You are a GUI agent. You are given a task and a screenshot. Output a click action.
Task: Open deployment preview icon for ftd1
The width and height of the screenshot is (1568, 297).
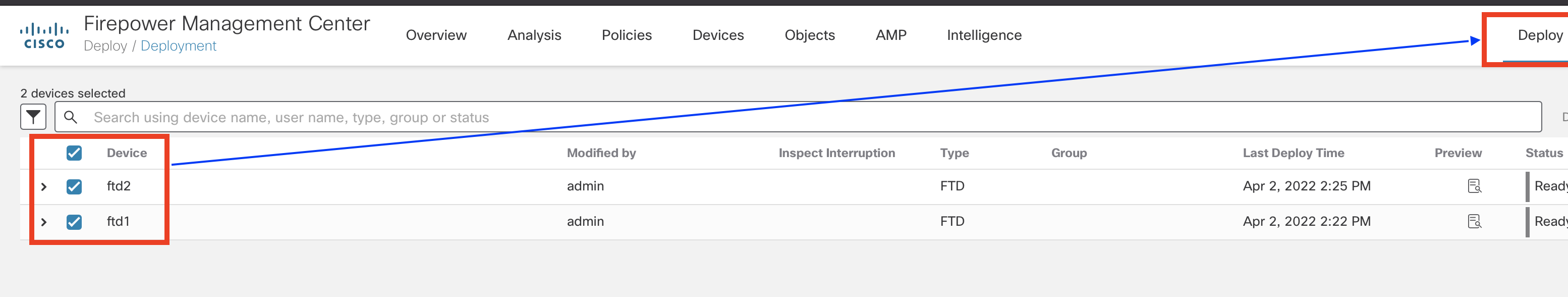pos(1474,221)
